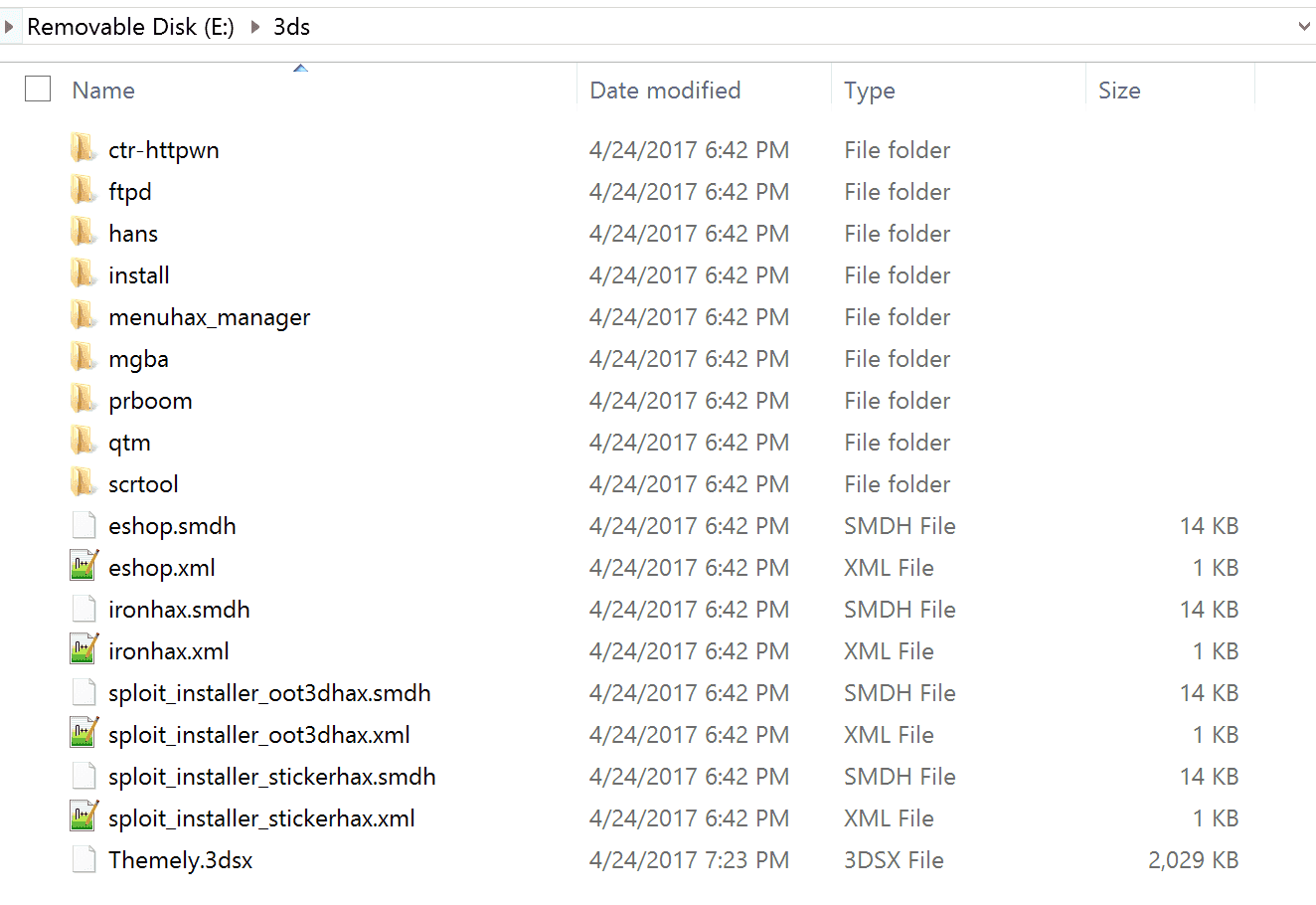
Task: Click sploit_installer_oot3dhax.smdh file icon
Action: pos(83,692)
